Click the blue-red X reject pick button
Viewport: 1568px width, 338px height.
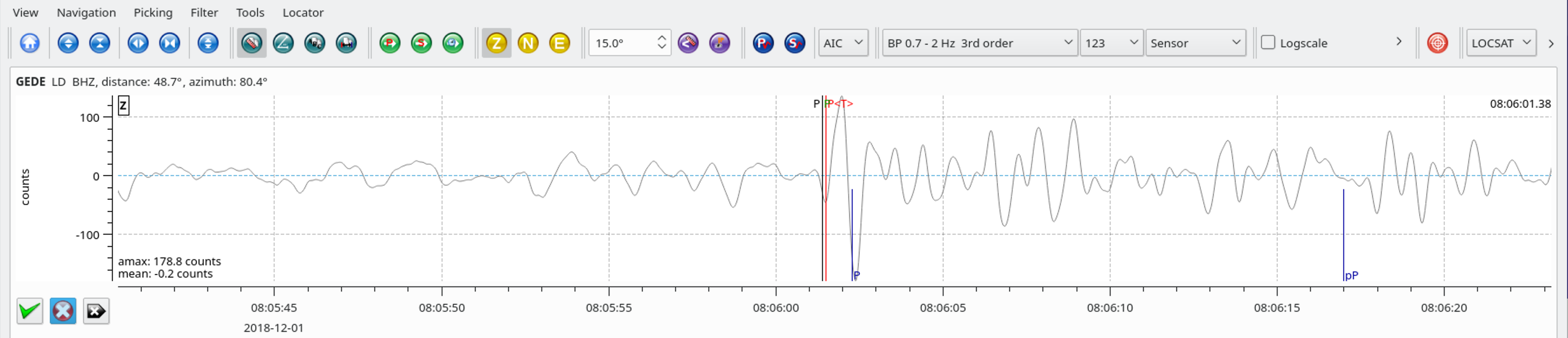63,311
